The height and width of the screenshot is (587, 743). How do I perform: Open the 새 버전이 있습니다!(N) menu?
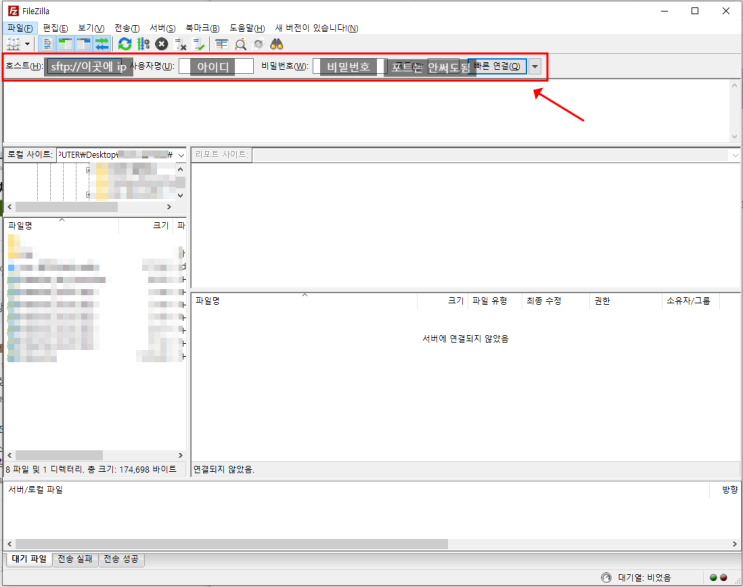(317, 28)
